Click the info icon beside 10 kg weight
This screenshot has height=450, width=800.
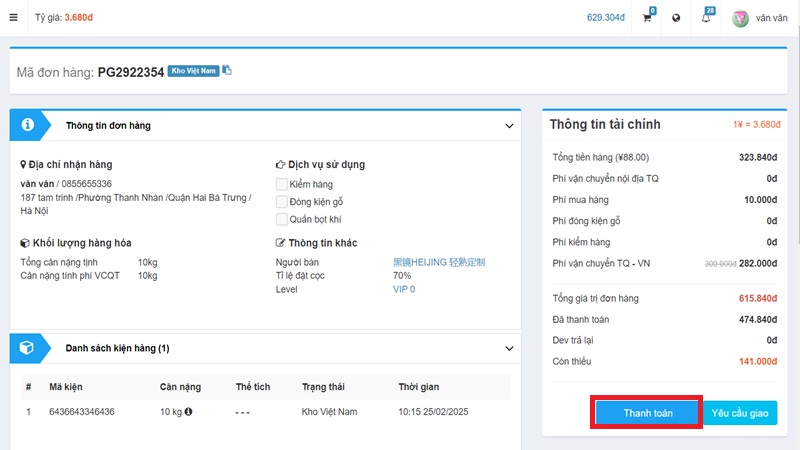point(188,412)
